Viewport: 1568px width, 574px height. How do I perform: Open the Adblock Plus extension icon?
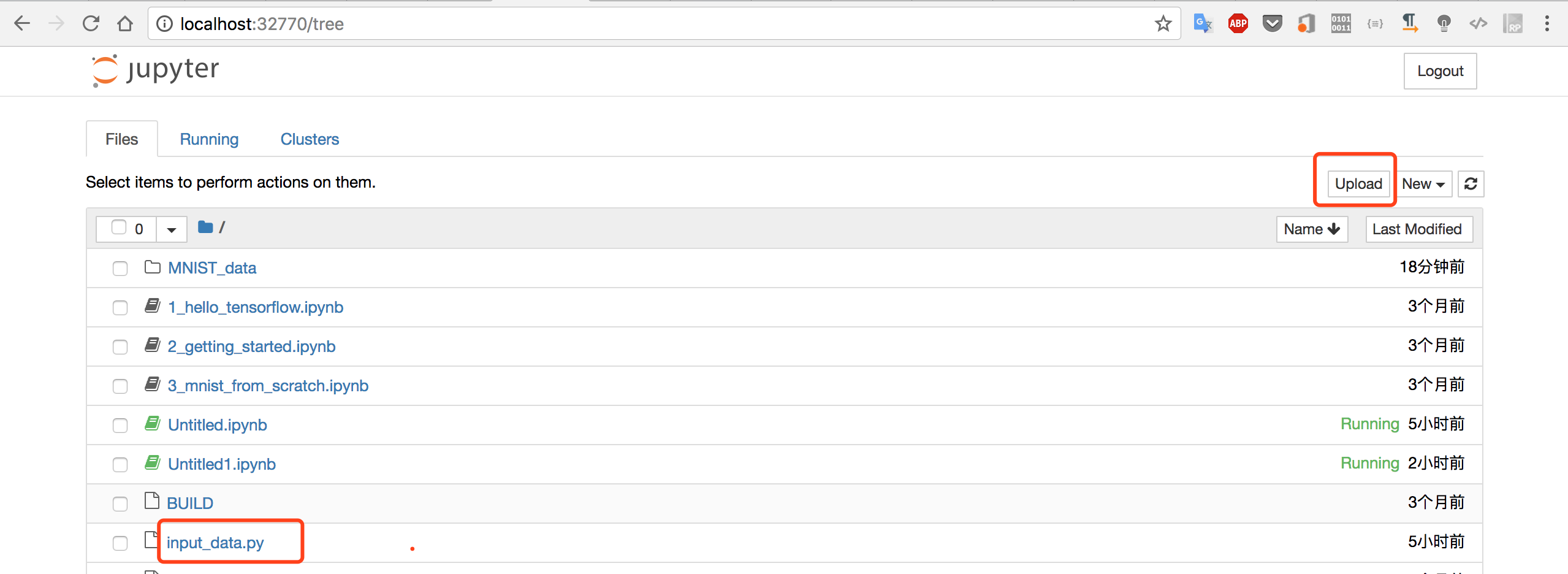[x=1238, y=24]
